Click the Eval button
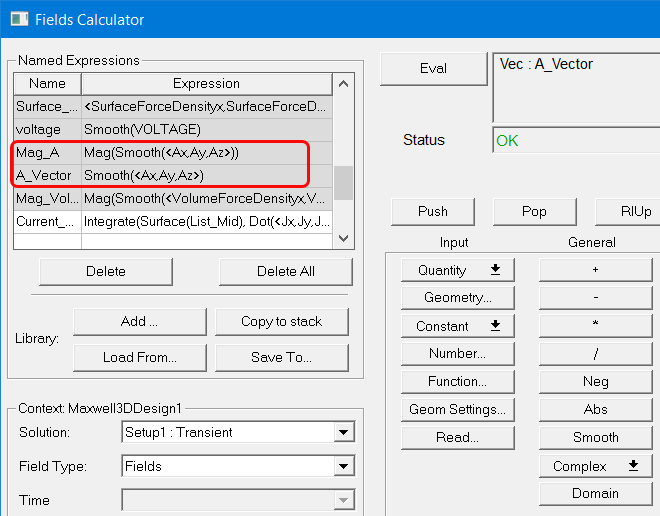The image size is (660, 516). click(x=434, y=69)
